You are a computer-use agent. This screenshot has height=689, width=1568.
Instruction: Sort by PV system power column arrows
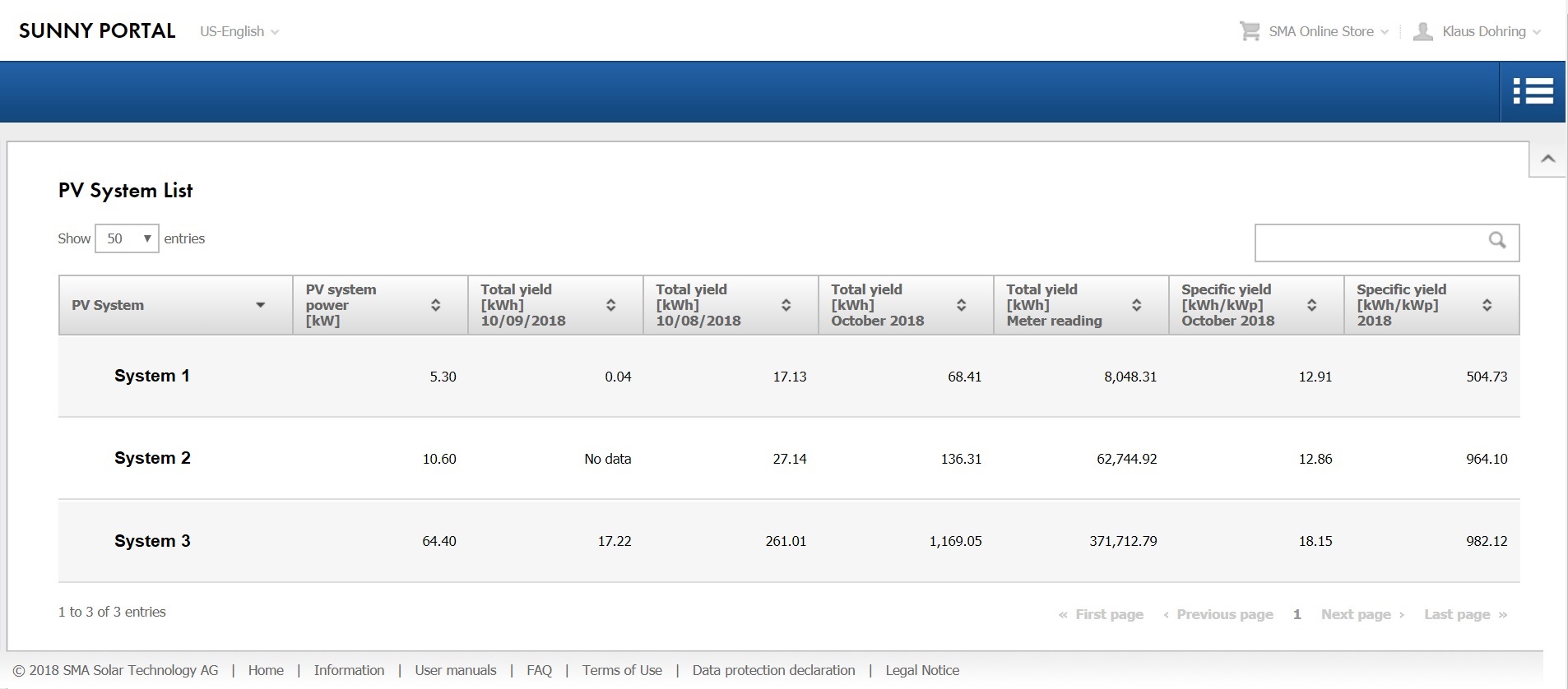[x=435, y=305]
